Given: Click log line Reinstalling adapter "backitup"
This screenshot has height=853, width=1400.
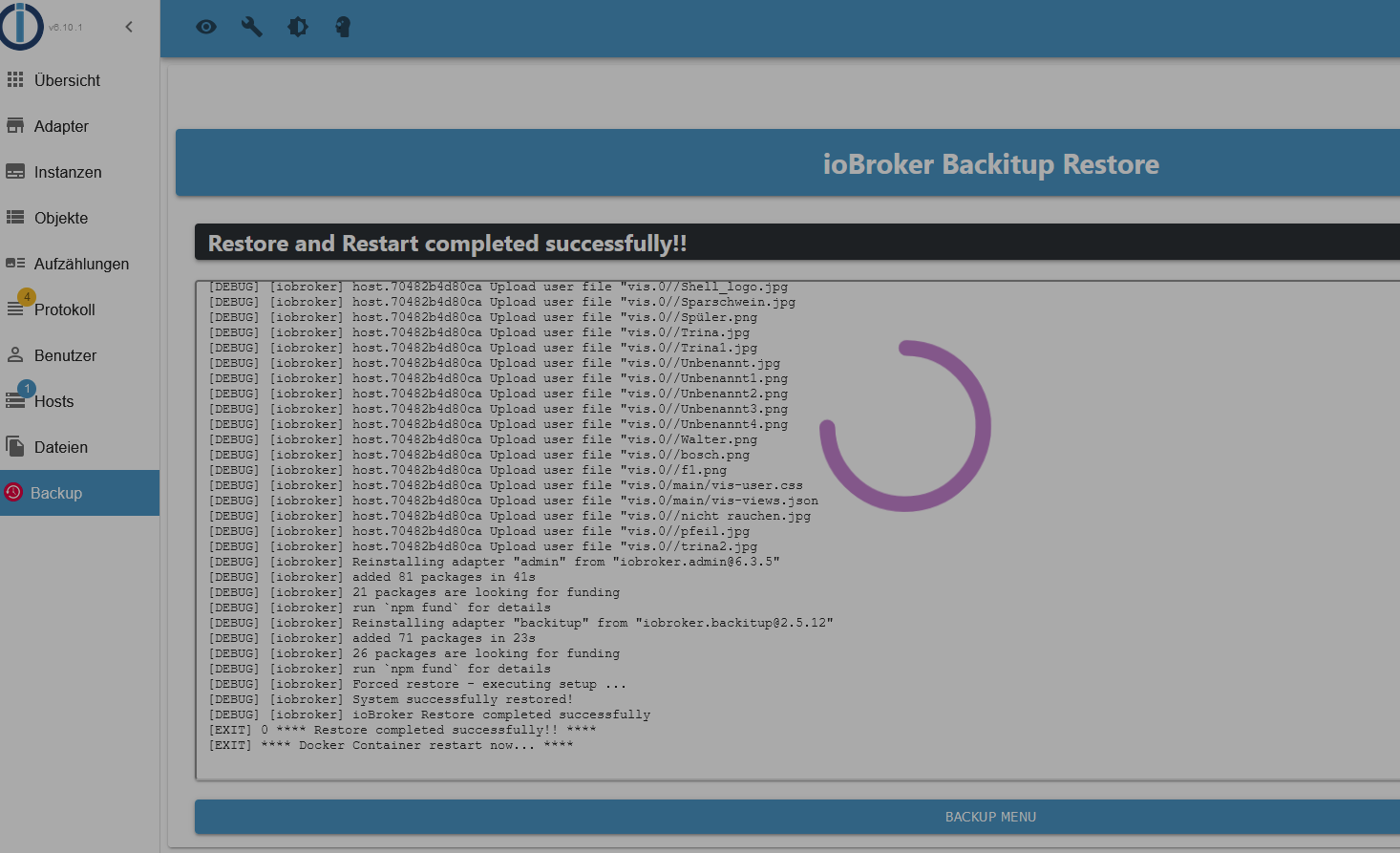Looking at the screenshot, I should coord(521,623).
